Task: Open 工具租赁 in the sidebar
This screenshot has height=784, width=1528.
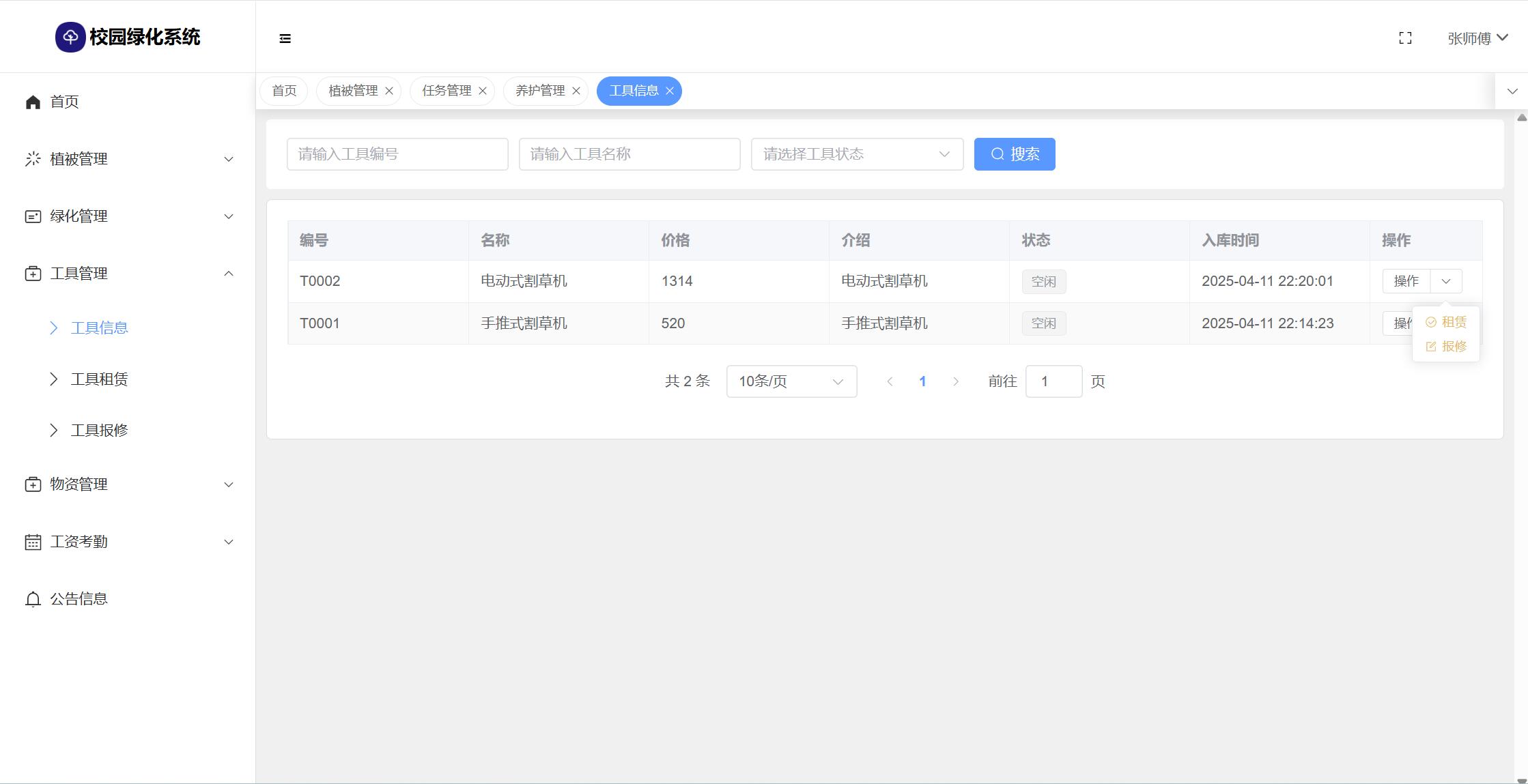Action: (x=99, y=379)
